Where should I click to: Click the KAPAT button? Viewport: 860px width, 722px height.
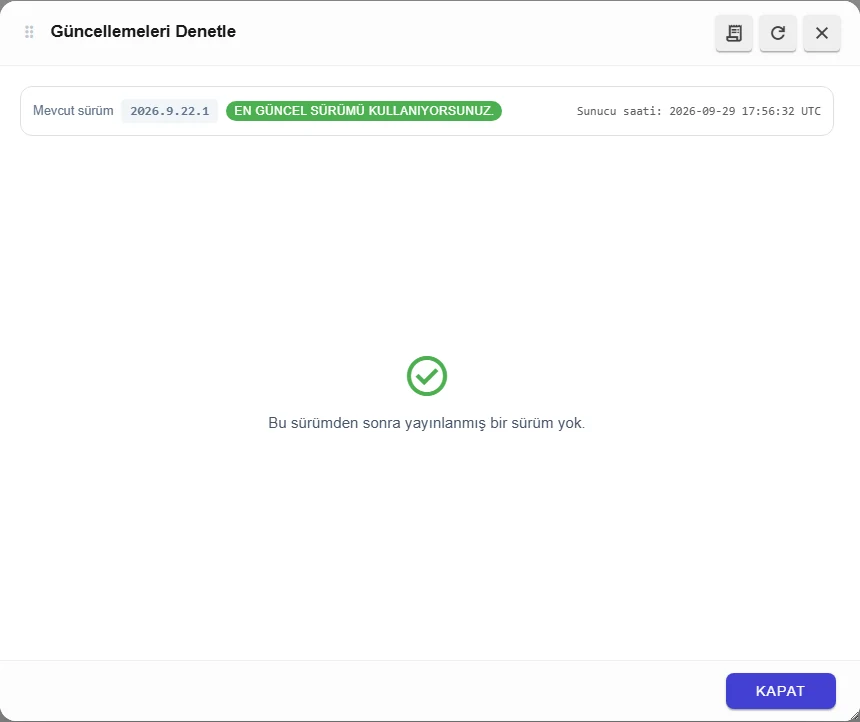780,691
